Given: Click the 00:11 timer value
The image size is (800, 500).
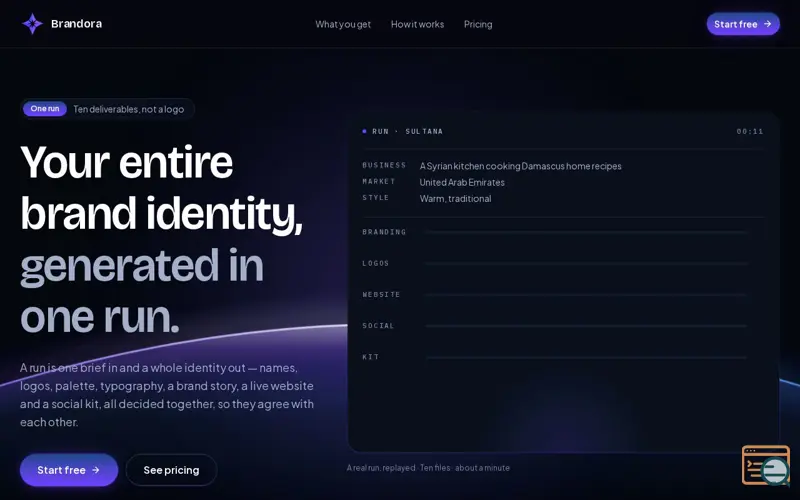Looking at the screenshot, I should (x=750, y=131).
